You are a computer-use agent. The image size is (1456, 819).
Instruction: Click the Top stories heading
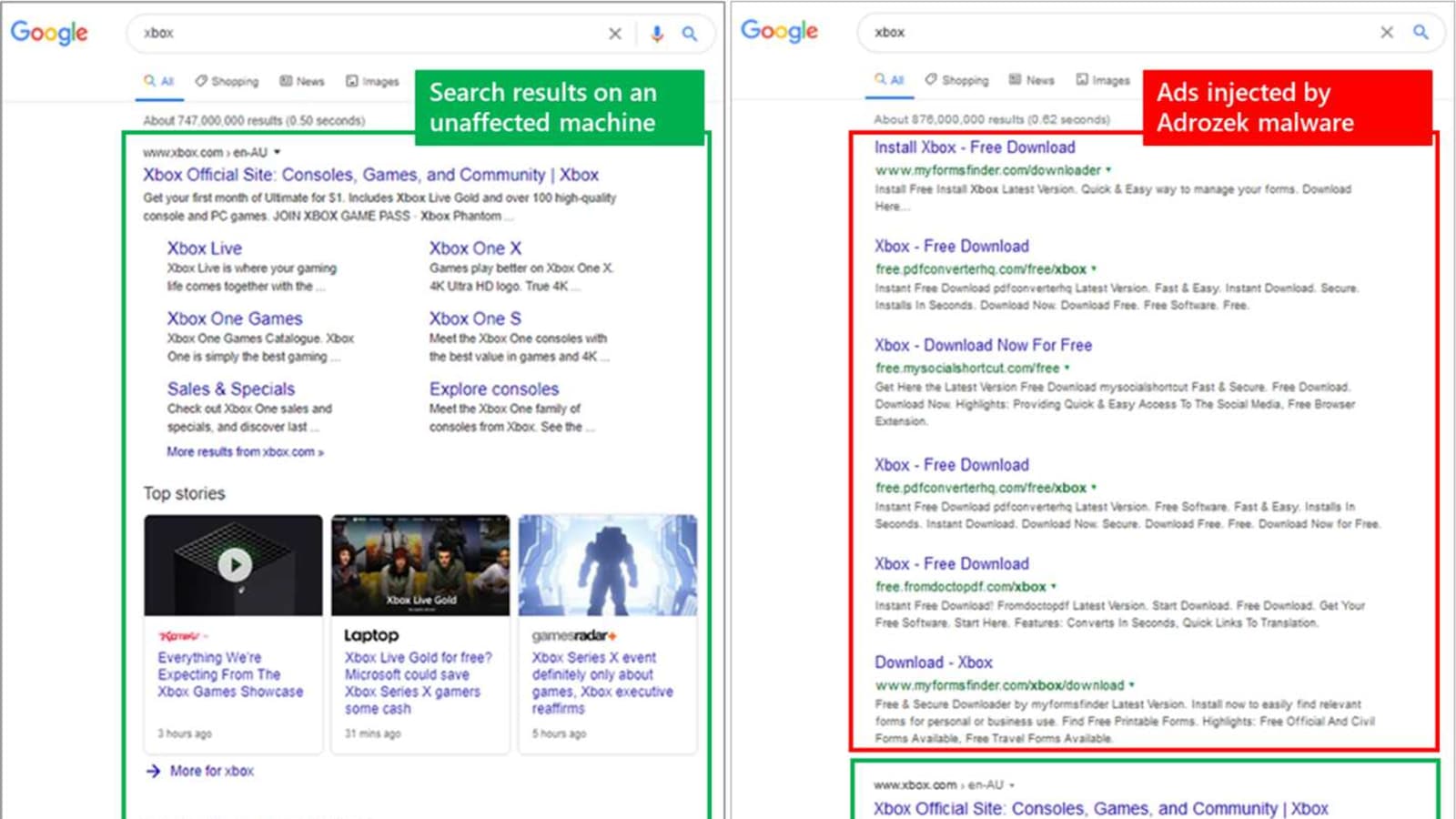click(184, 493)
